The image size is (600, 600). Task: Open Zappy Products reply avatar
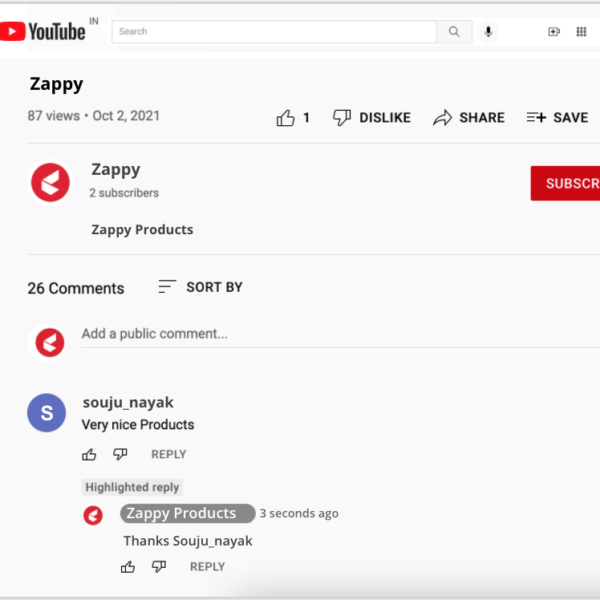coord(93,515)
